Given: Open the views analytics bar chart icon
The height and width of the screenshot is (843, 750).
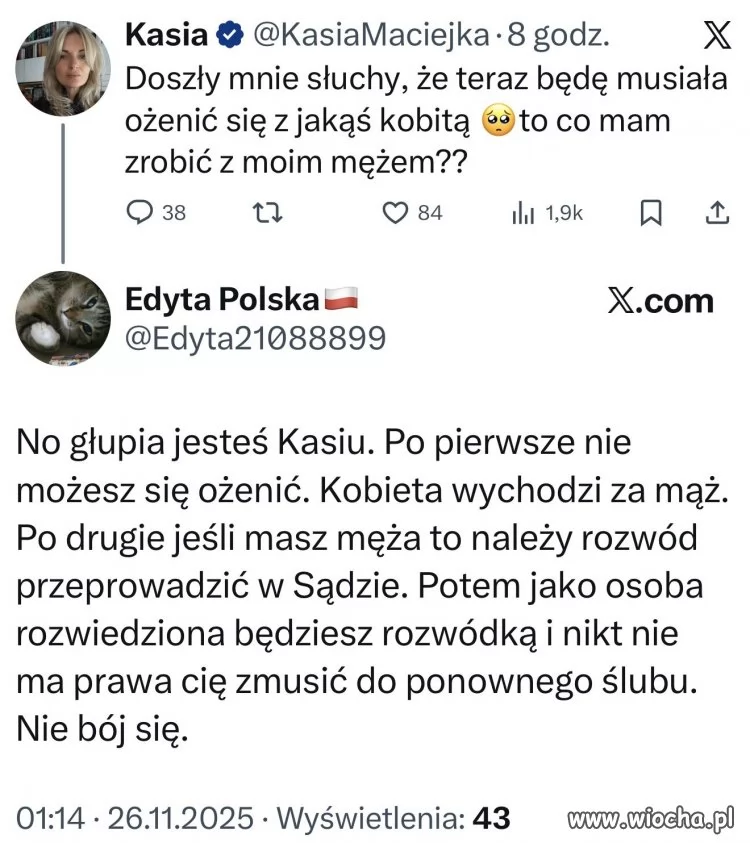Looking at the screenshot, I should 524,213.
